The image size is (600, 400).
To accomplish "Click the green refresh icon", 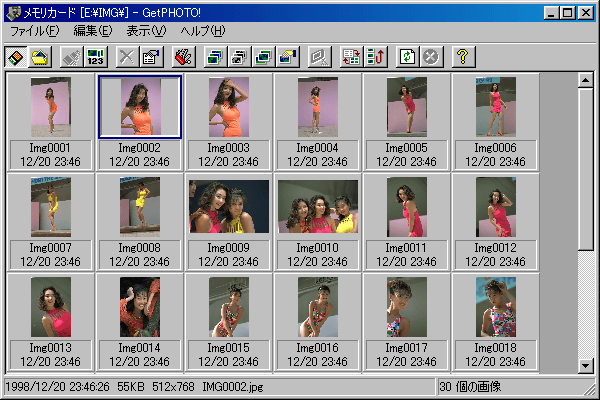I will [407, 57].
